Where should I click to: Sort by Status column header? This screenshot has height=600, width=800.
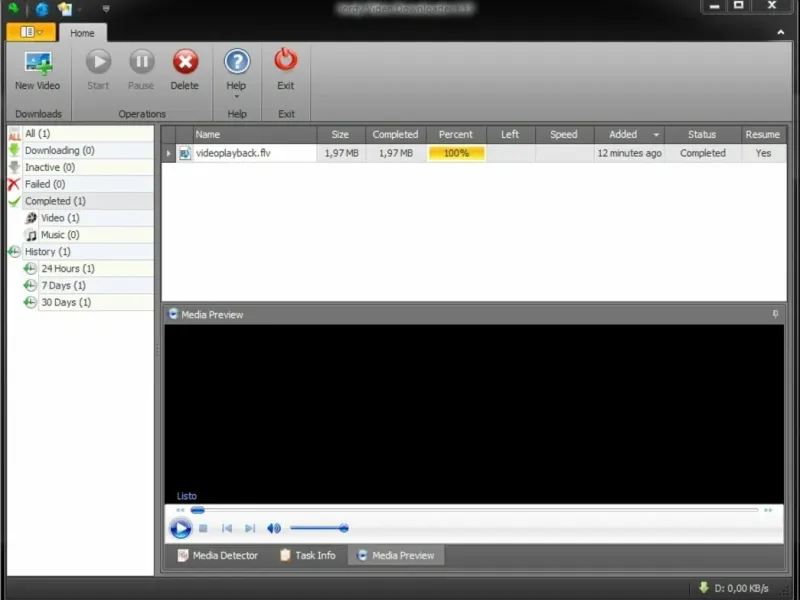coord(703,135)
